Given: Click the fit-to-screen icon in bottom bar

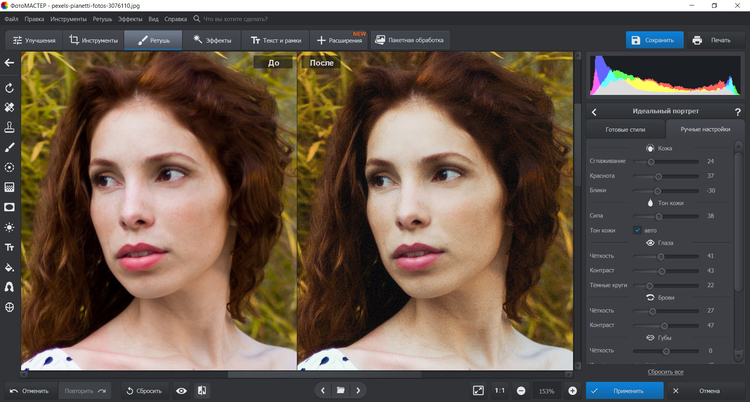Looking at the screenshot, I should point(477,390).
